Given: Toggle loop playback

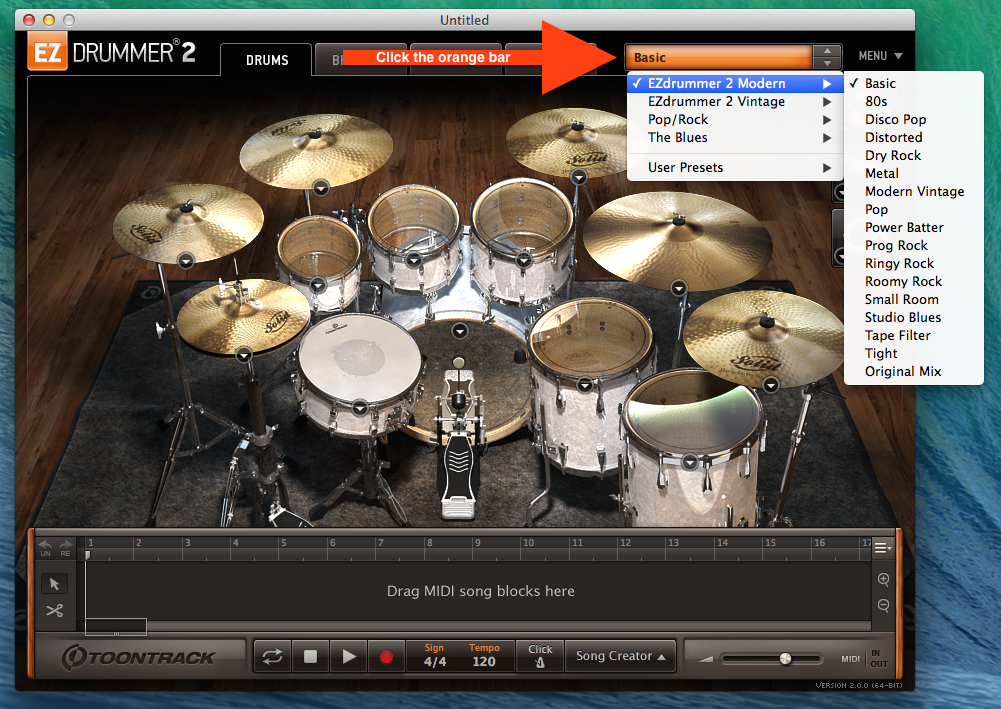Looking at the screenshot, I should (273, 657).
